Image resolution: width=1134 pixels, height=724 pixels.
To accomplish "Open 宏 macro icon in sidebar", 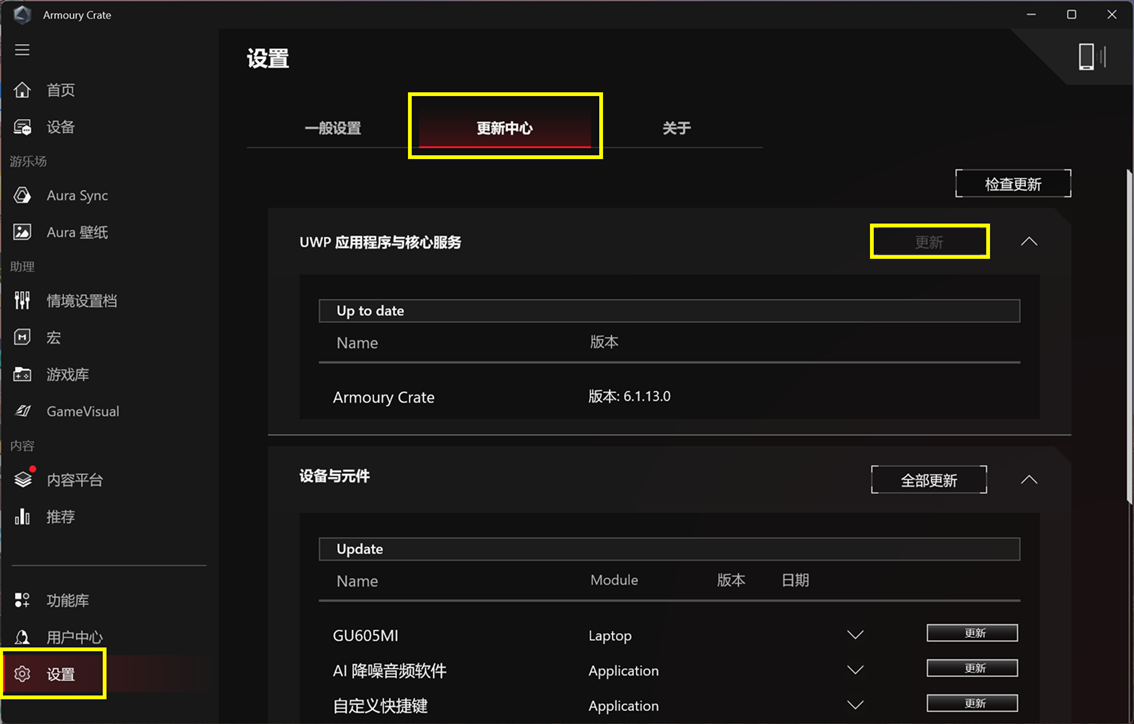I will [22, 337].
